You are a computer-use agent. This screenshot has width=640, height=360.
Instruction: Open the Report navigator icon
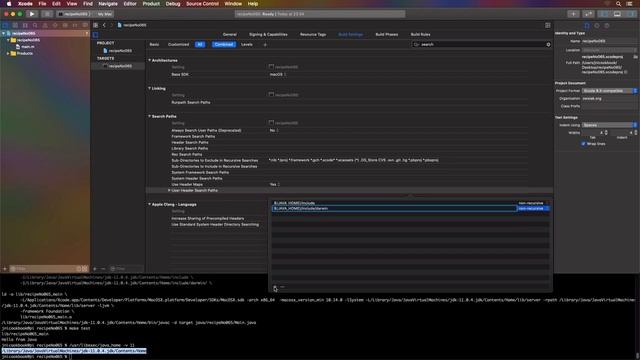(85, 25)
